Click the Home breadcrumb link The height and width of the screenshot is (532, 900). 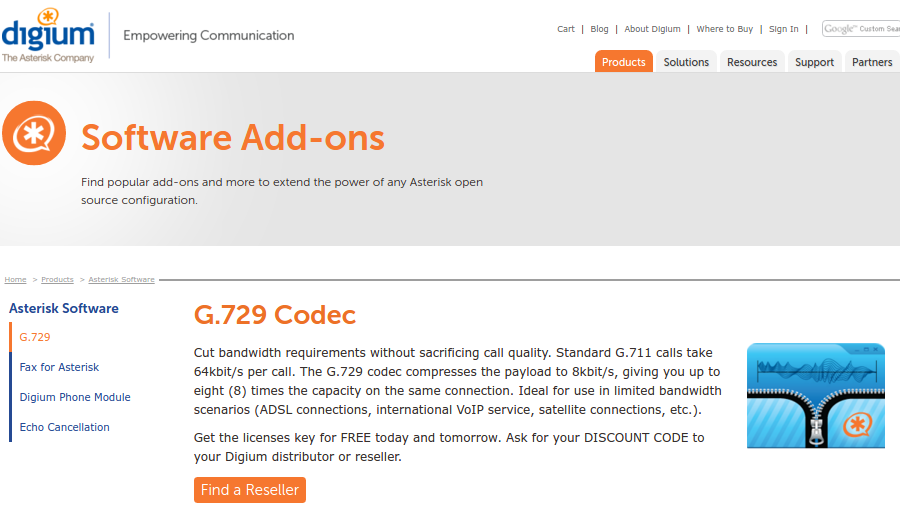click(15, 280)
